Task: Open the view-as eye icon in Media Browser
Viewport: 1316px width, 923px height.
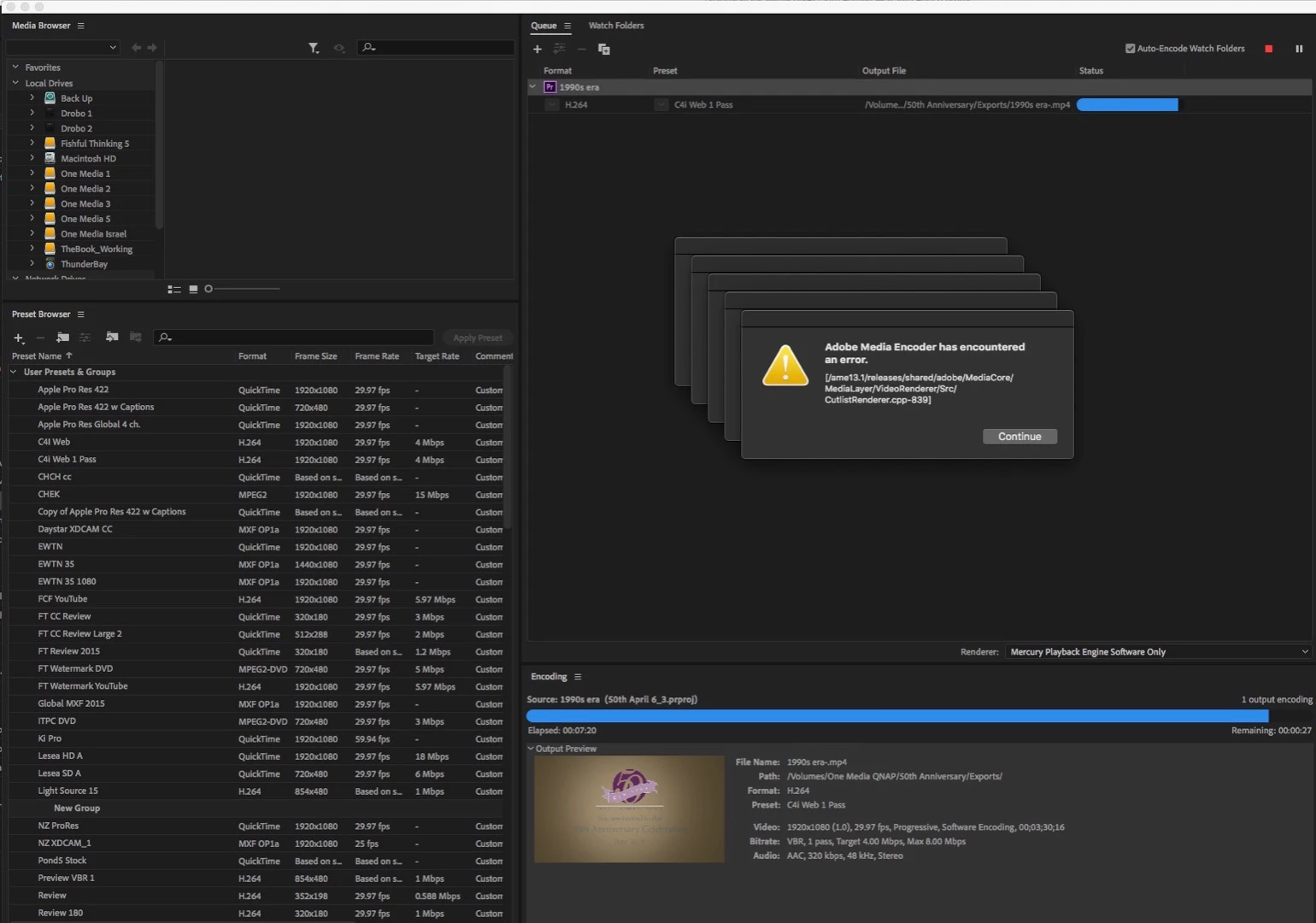Action: click(339, 48)
